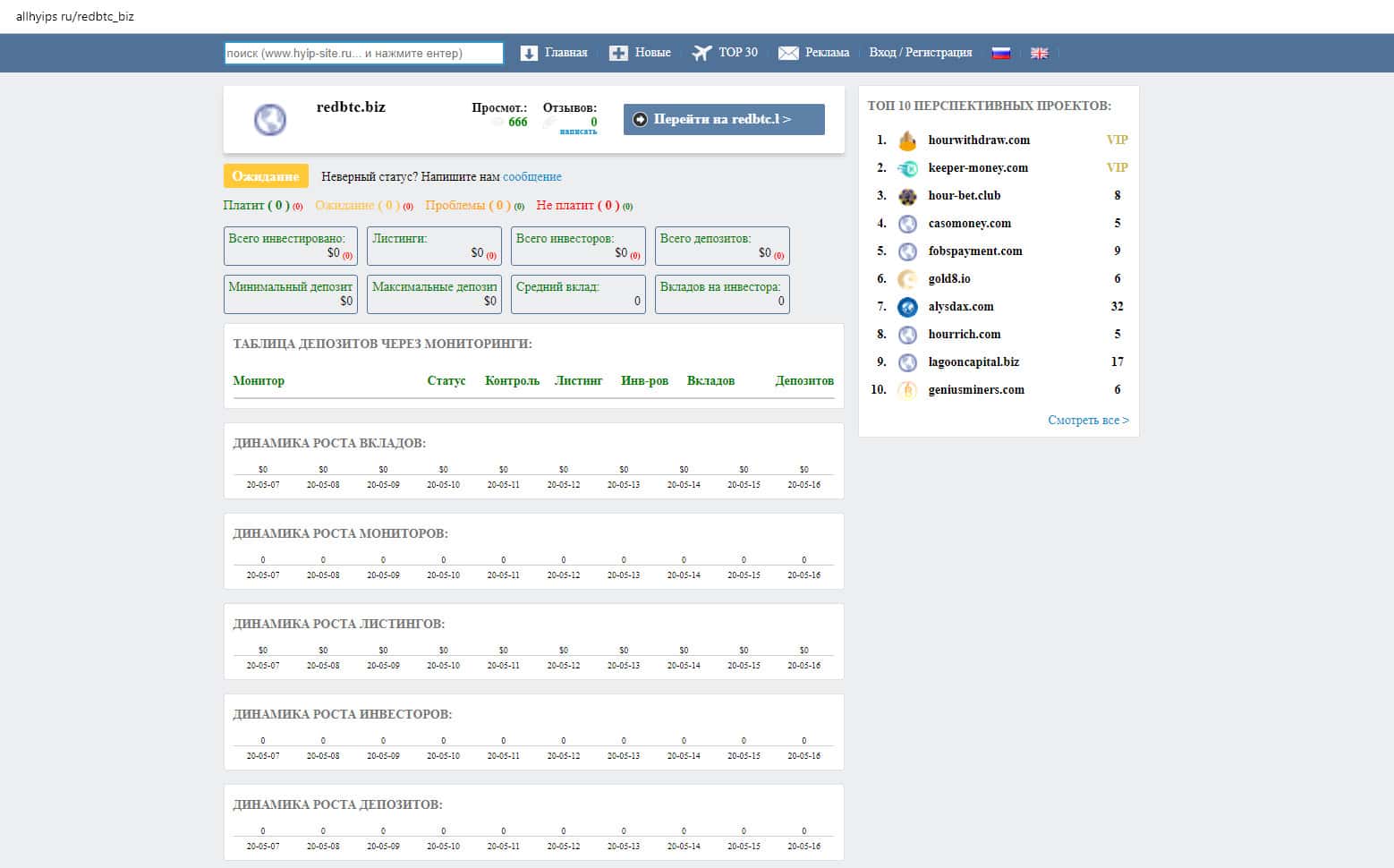Viewport: 1394px width, 868px height.
Task: Select the Платит status filter
Action: point(256,205)
